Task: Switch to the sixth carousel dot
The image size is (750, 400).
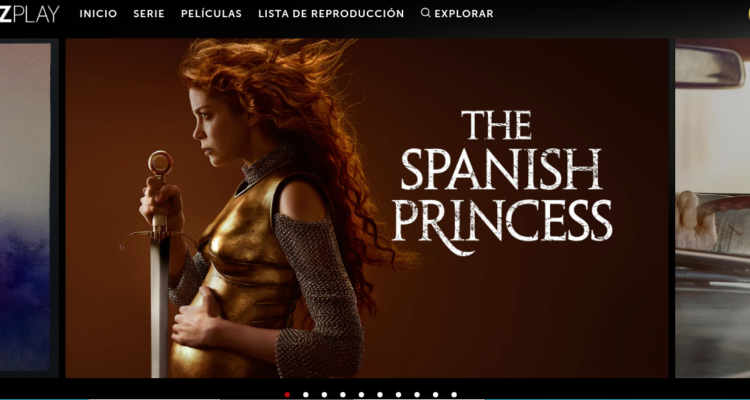Action: pyautogui.click(x=380, y=395)
